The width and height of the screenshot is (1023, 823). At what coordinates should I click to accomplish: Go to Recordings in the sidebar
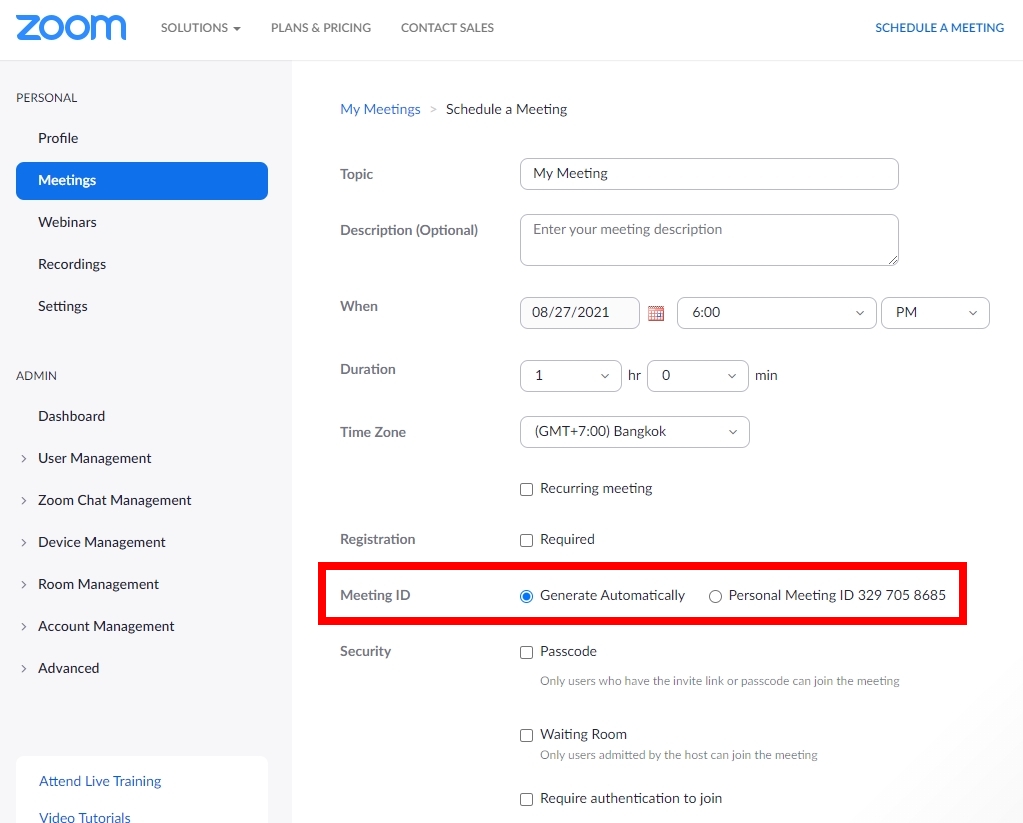(72, 264)
